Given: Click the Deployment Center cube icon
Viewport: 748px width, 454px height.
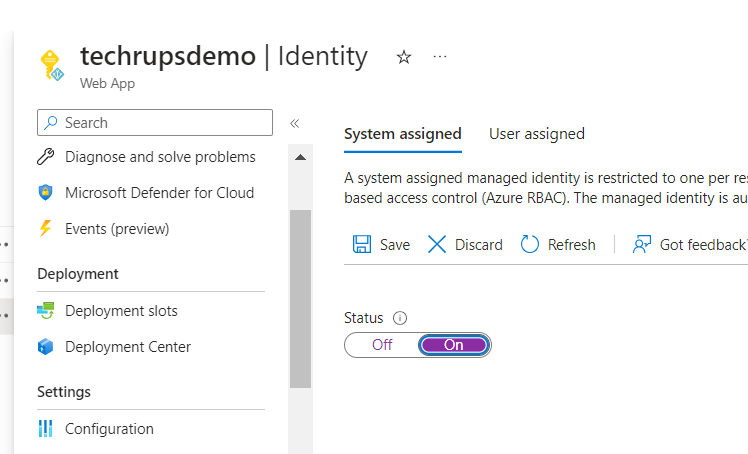Looking at the screenshot, I should point(45,347).
